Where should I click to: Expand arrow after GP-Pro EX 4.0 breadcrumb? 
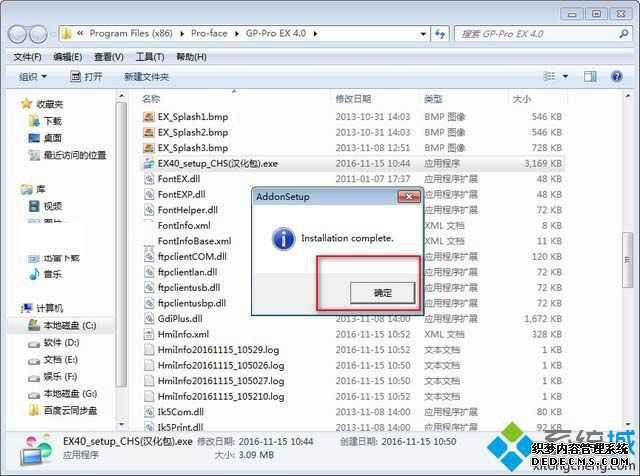point(316,34)
